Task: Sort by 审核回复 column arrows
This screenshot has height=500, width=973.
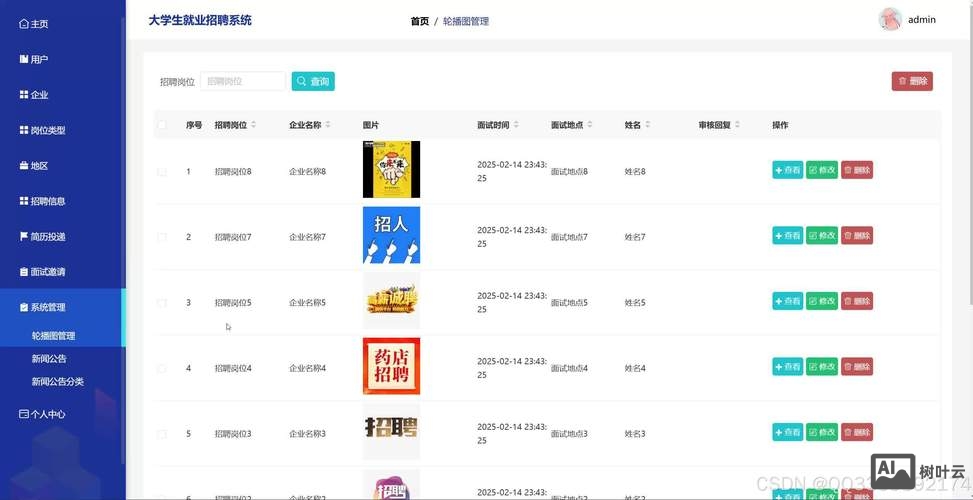Action: coord(737,125)
